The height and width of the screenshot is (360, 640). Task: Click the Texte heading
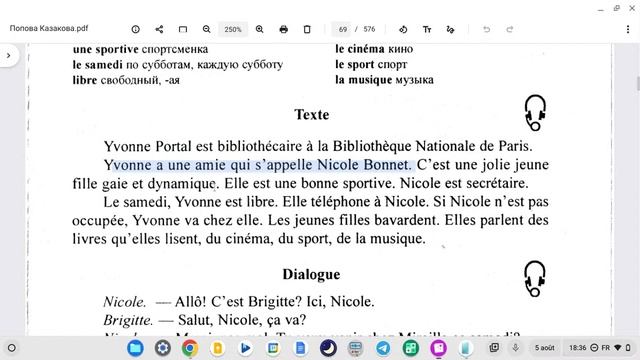coord(312,115)
